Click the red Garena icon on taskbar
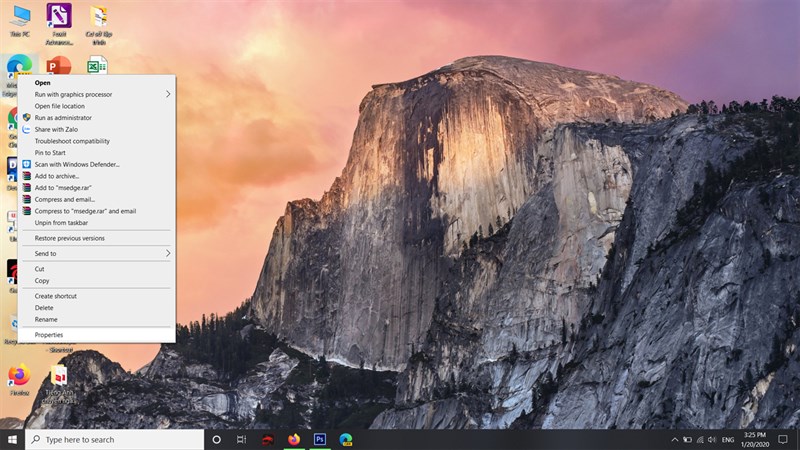The width and height of the screenshot is (800, 450). point(268,439)
